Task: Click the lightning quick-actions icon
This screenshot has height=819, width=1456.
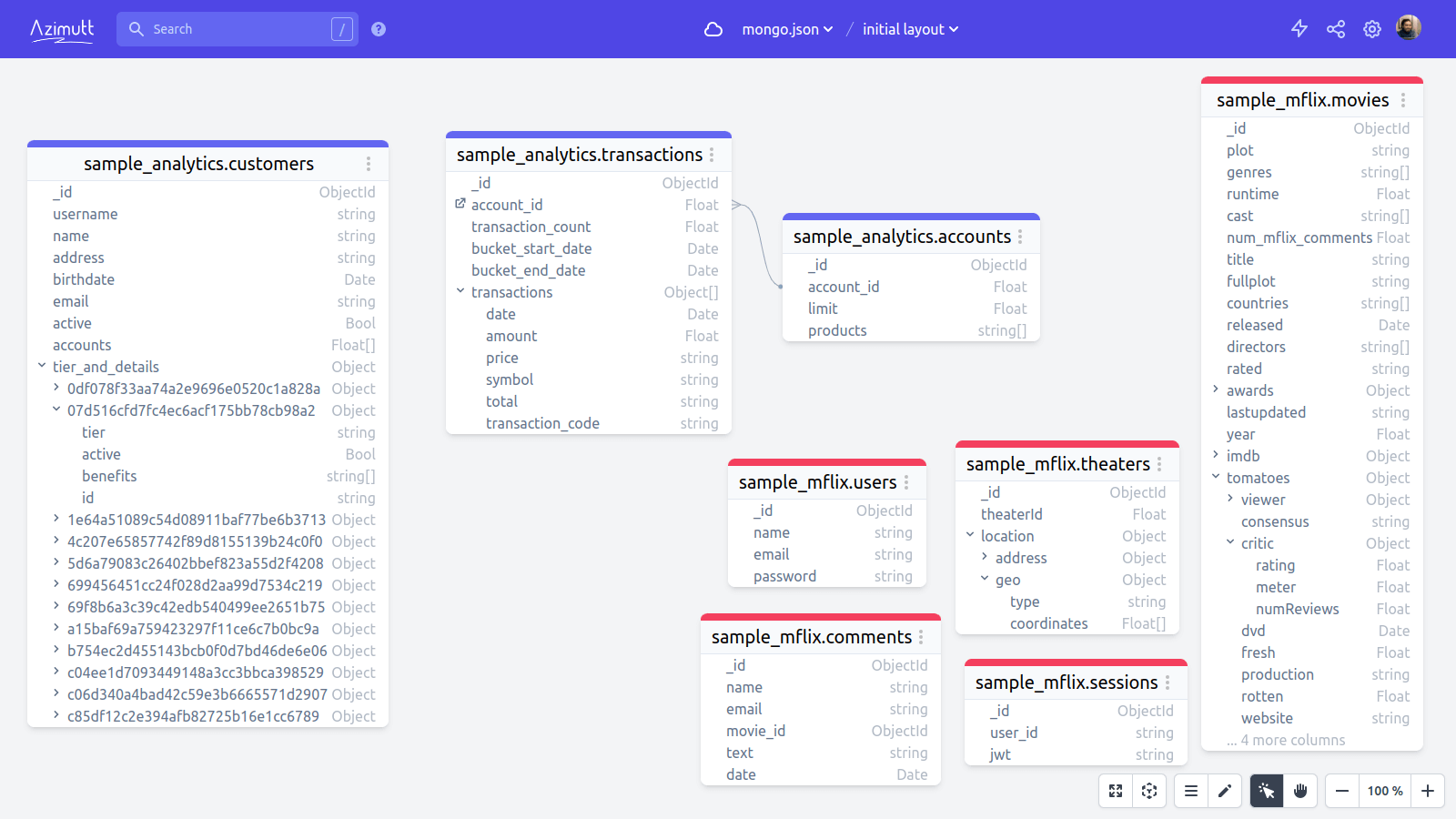Action: point(1299,28)
